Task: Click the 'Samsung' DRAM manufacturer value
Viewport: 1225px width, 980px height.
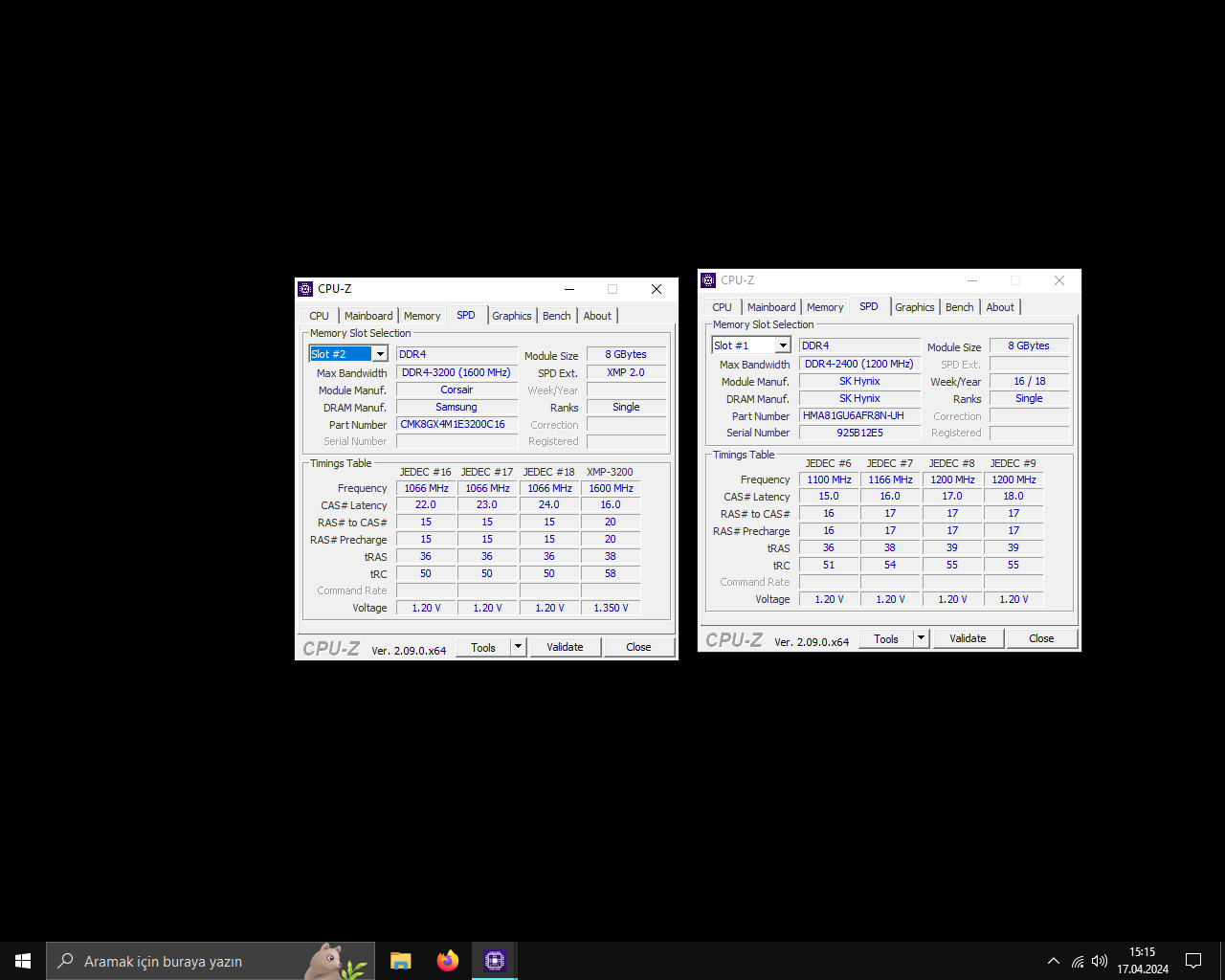Action: coord(457,407)
